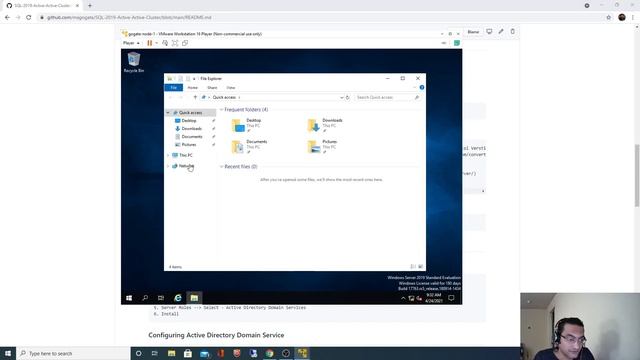Go up one folder level in File Explorer
This screenshot has width=640, height=360.
point(195,97)
